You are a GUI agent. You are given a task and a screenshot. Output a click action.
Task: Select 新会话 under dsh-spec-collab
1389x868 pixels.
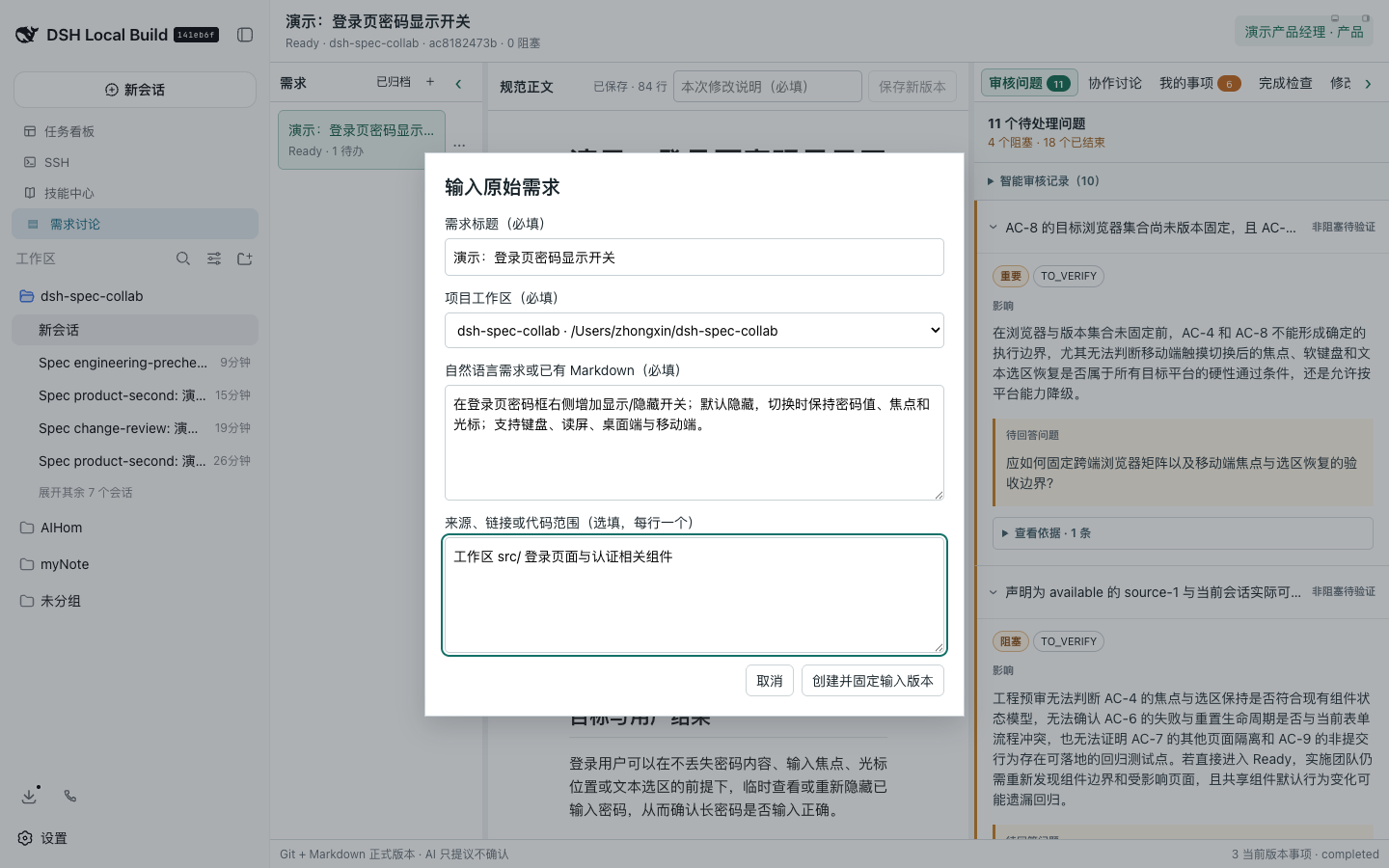point(135,330)
